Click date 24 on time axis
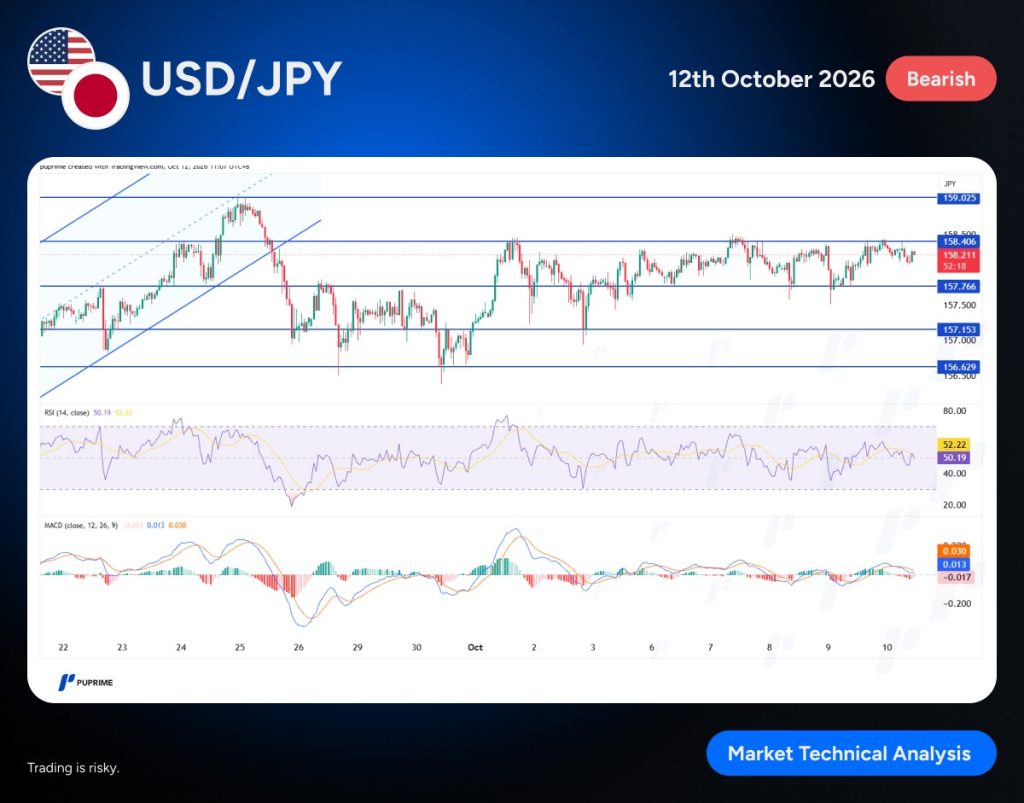Viewport: 1024px width, 803px height. point(181,647)
